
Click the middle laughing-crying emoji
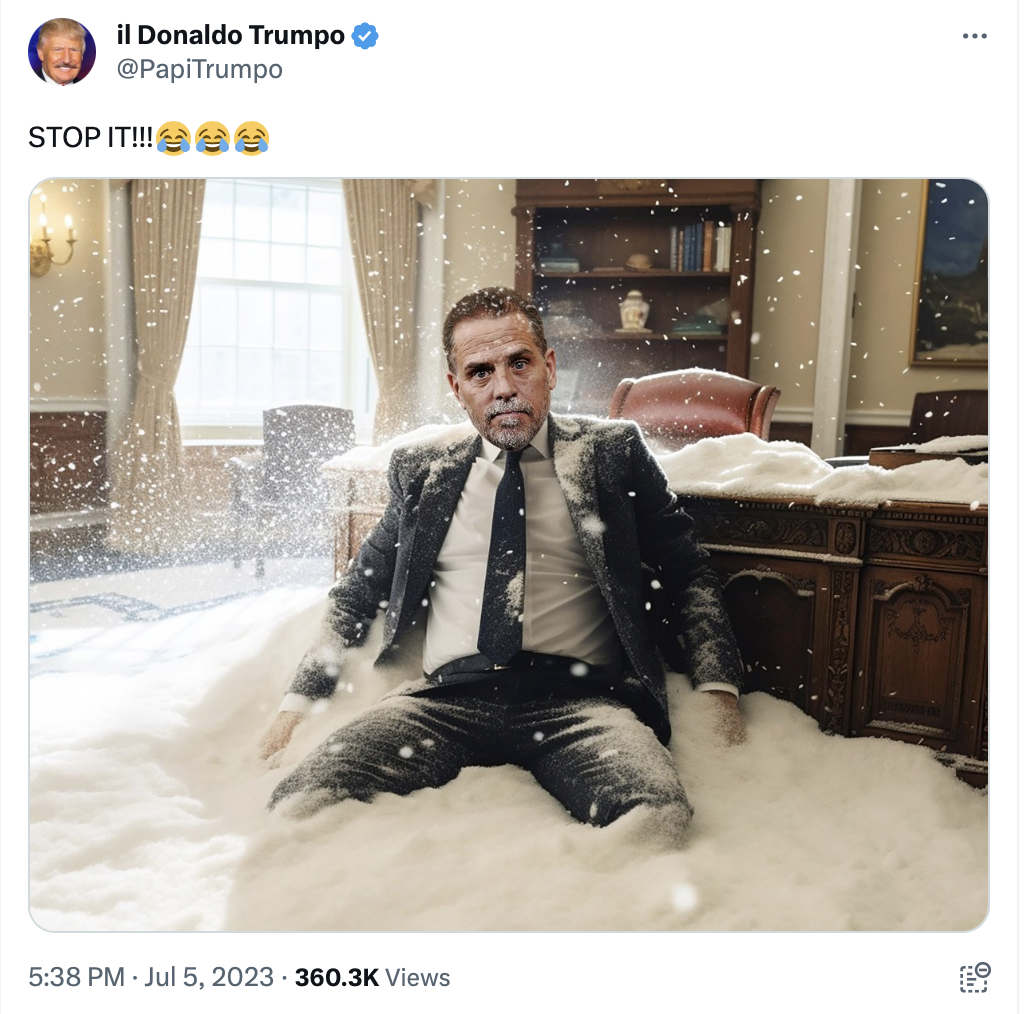coord(213,138)
